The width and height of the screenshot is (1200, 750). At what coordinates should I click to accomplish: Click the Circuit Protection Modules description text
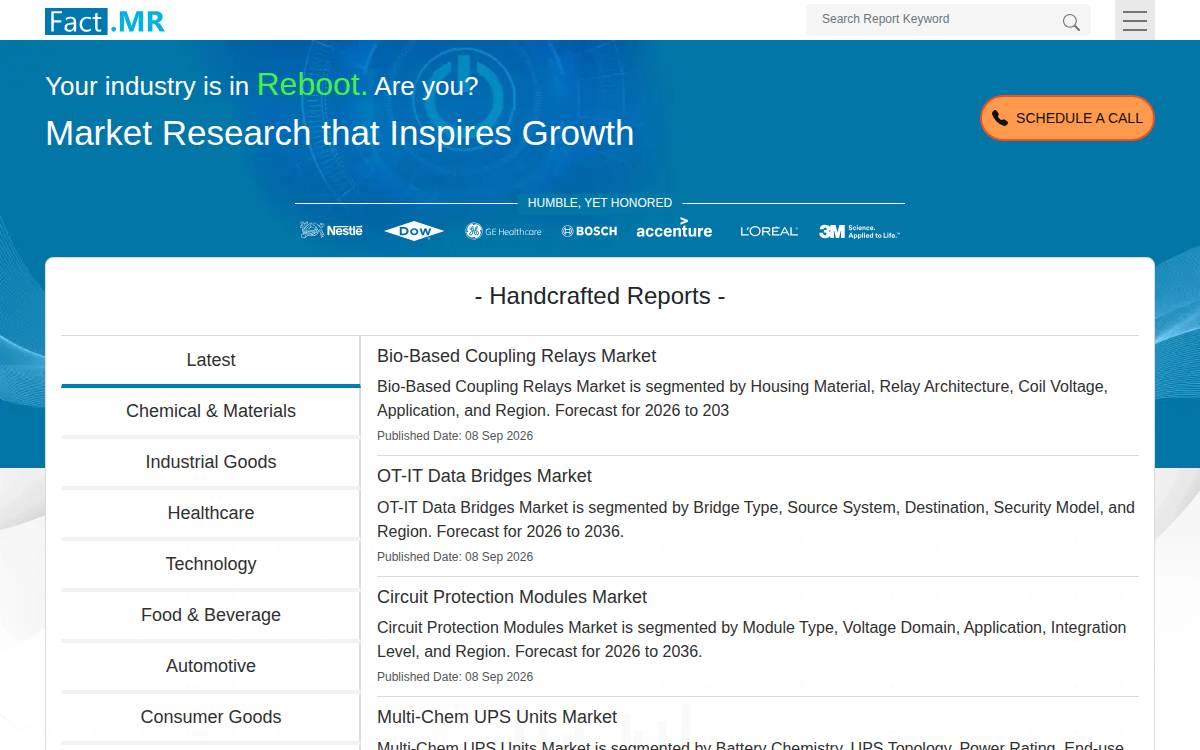751,639
